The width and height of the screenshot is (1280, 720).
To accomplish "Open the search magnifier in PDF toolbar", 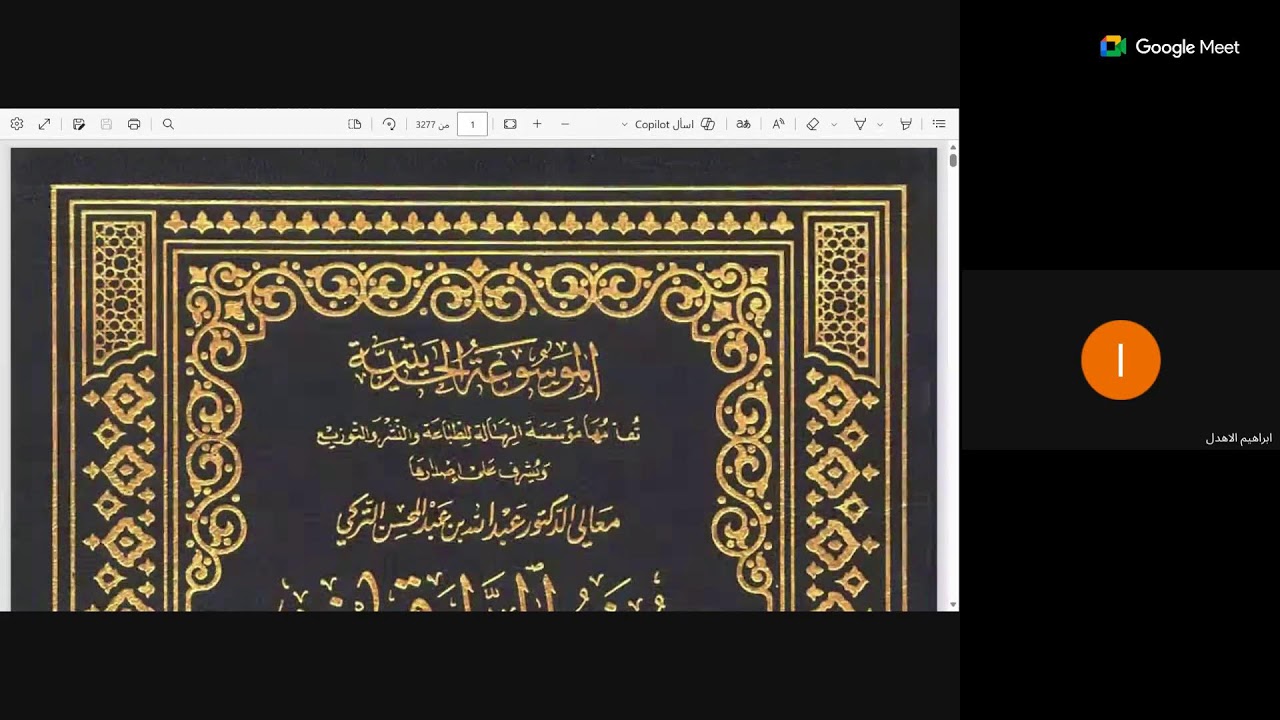I will 168,124.
